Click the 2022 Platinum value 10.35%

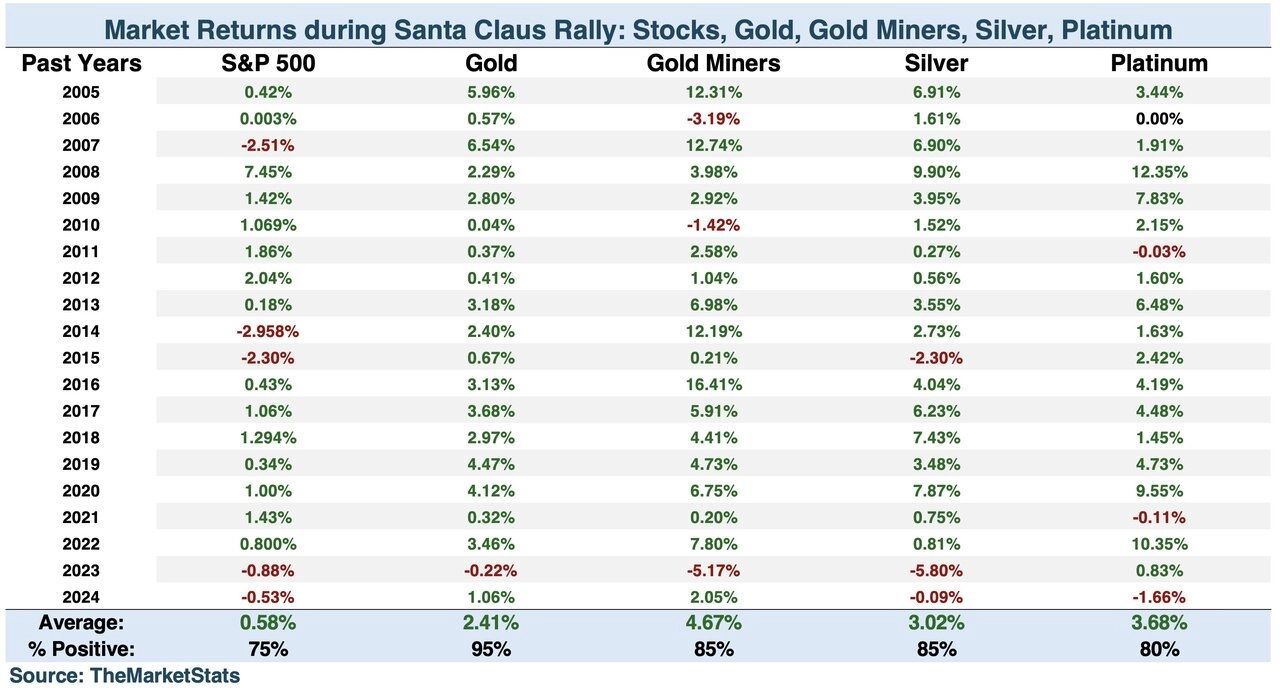[1159, 544]
